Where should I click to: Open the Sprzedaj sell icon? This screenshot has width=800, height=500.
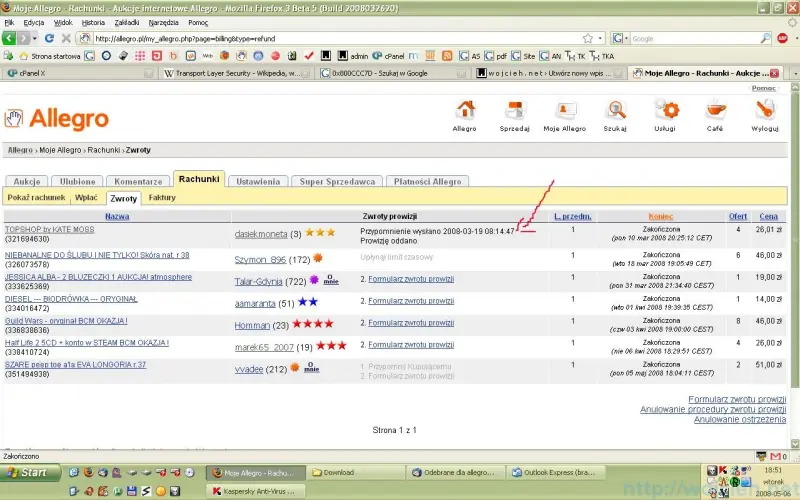(x=514, y=111)
